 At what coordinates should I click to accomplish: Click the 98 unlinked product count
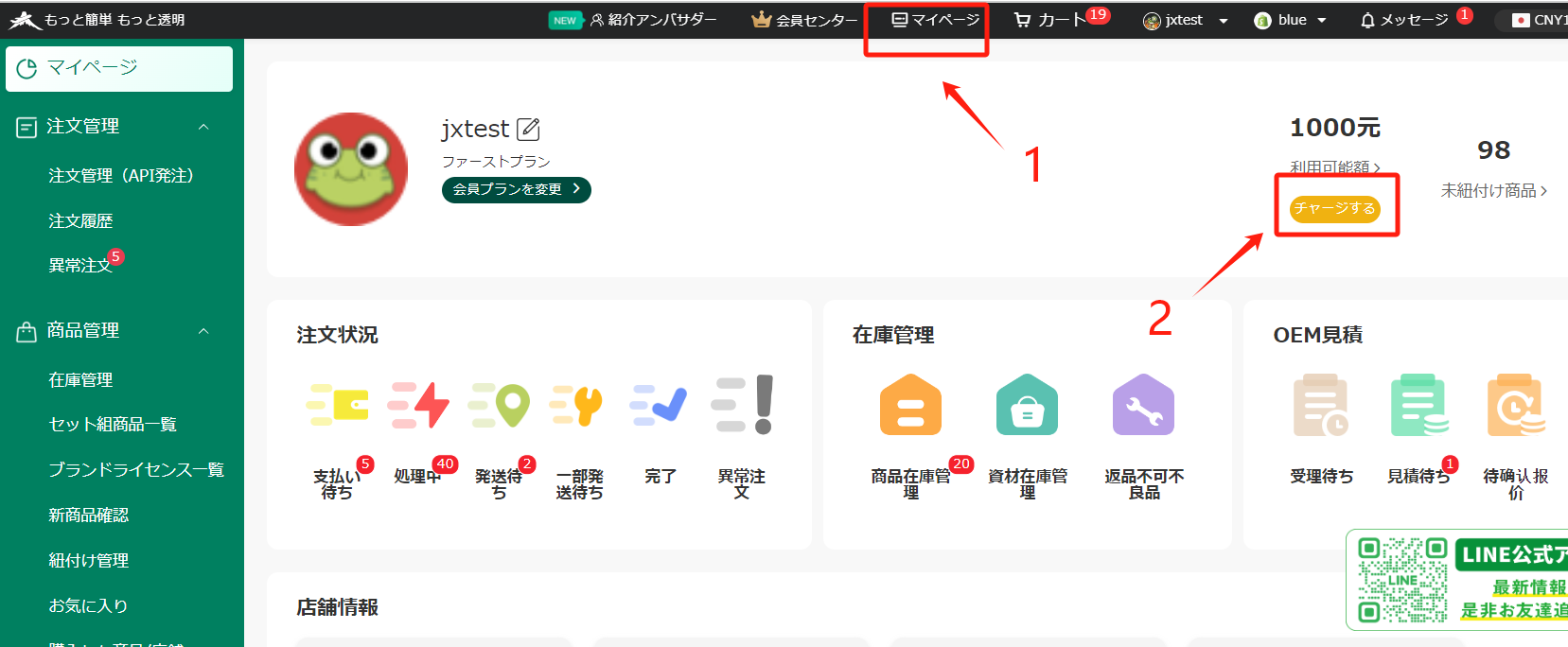pos(1494,150)
